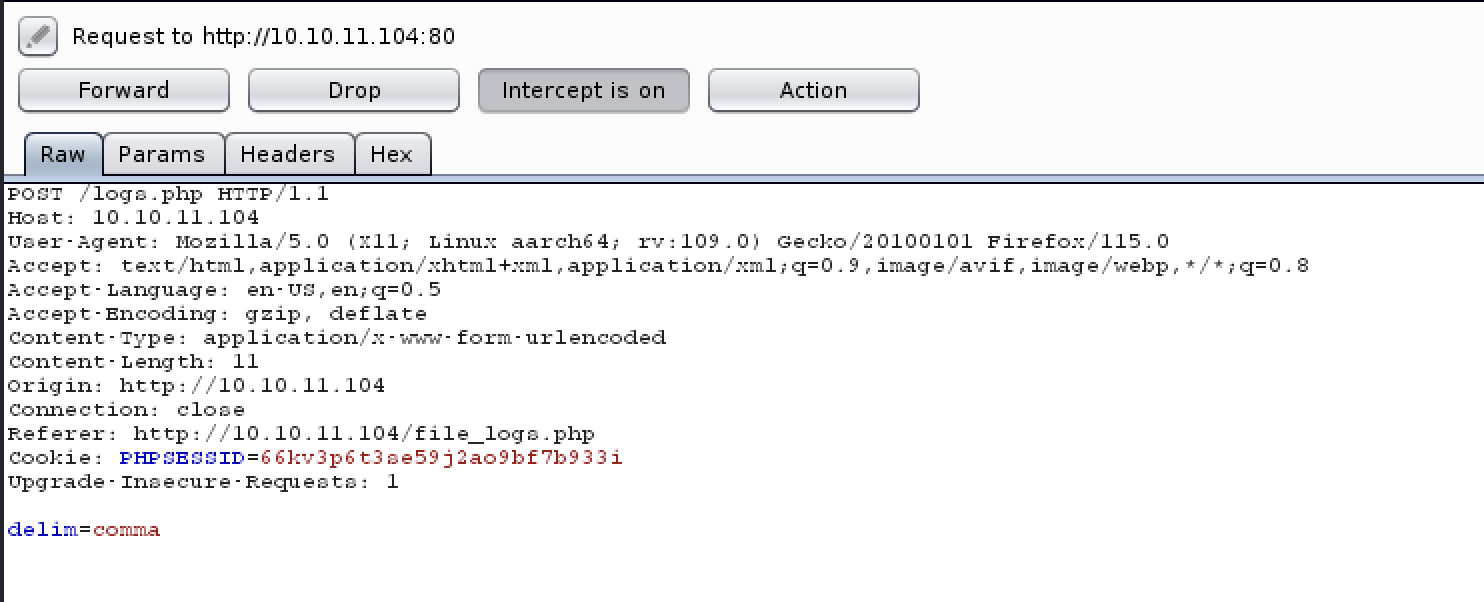Click the Content-Type header line

(x=336, y=338)
